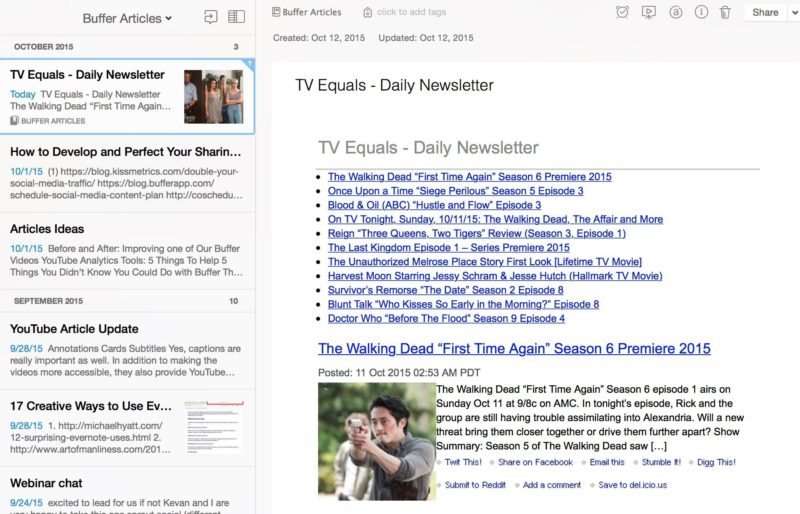Open the TV Equals note thumbnail image
This screenshot has height=514, width=800.
(x=213, y=96)
